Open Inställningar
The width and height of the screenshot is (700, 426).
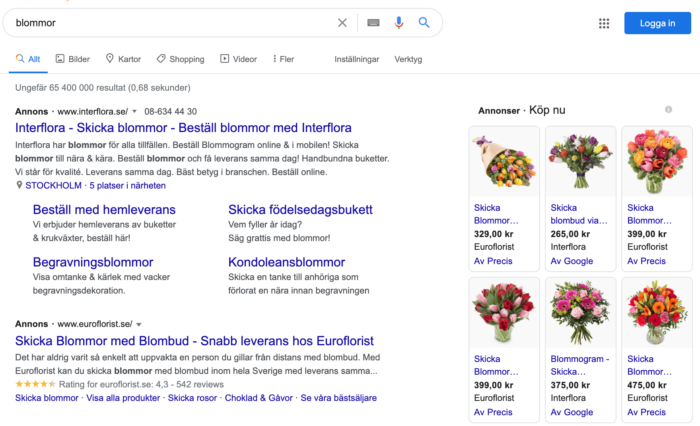356,59
